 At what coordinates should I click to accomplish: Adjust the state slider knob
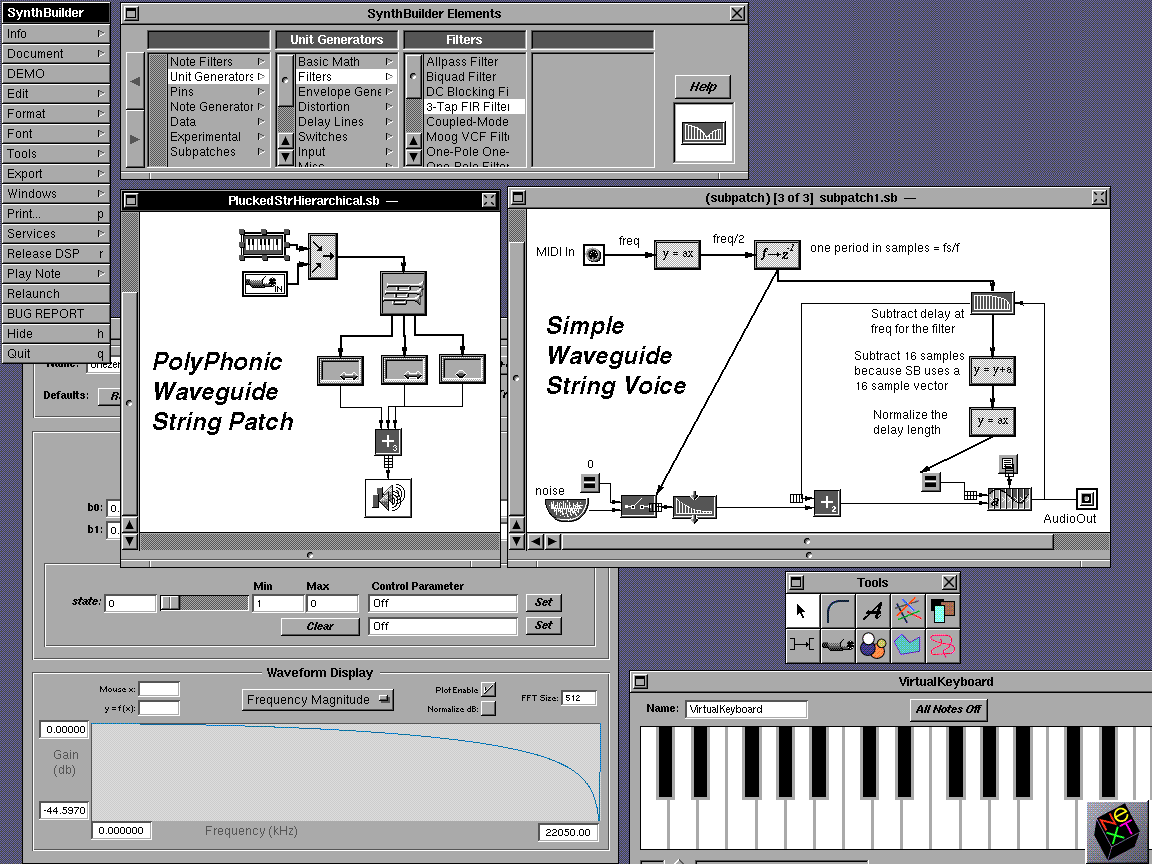pos(170,602)
